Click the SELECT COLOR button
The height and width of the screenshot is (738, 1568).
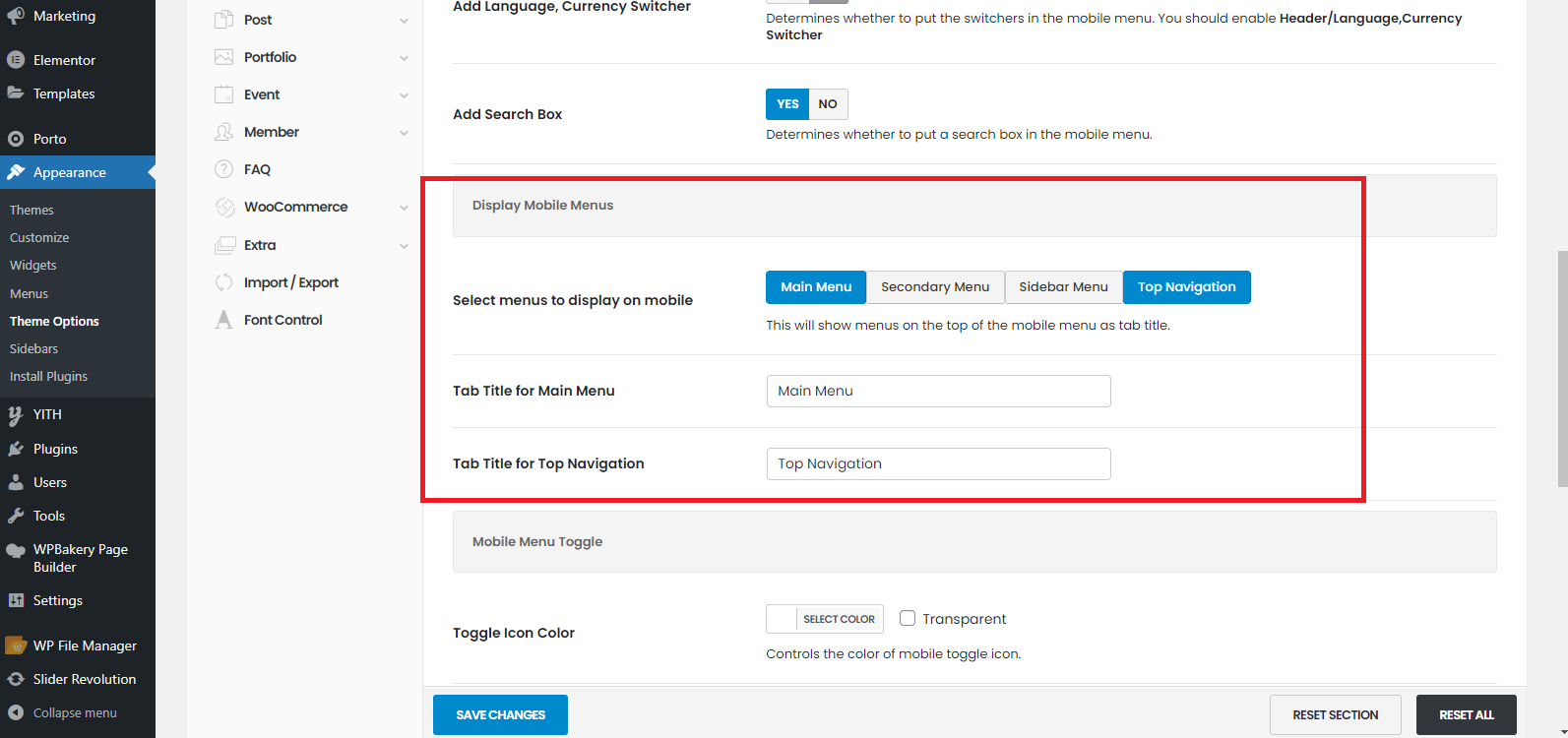click(839, 619)
